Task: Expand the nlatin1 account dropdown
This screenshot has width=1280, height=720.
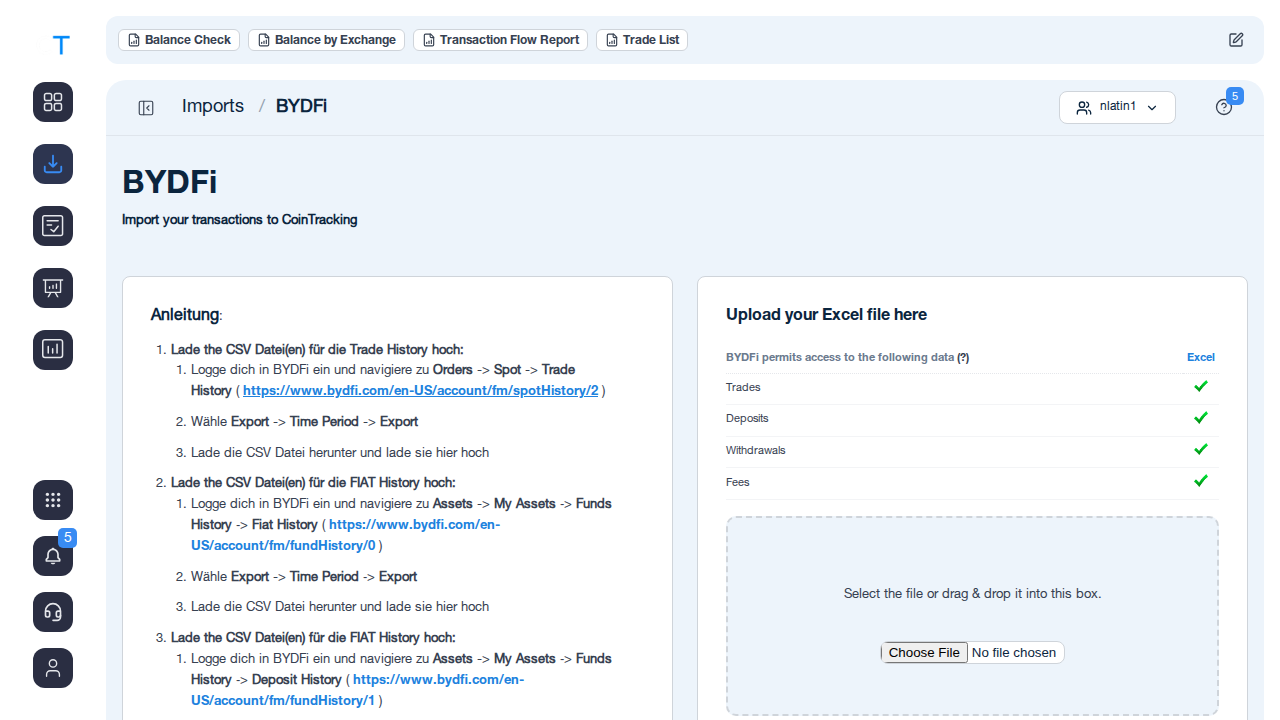Action: point(1117,107)
